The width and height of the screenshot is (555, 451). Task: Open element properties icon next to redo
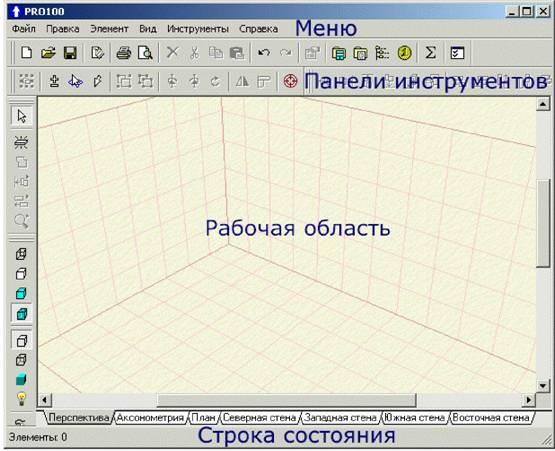pos(312,53)
